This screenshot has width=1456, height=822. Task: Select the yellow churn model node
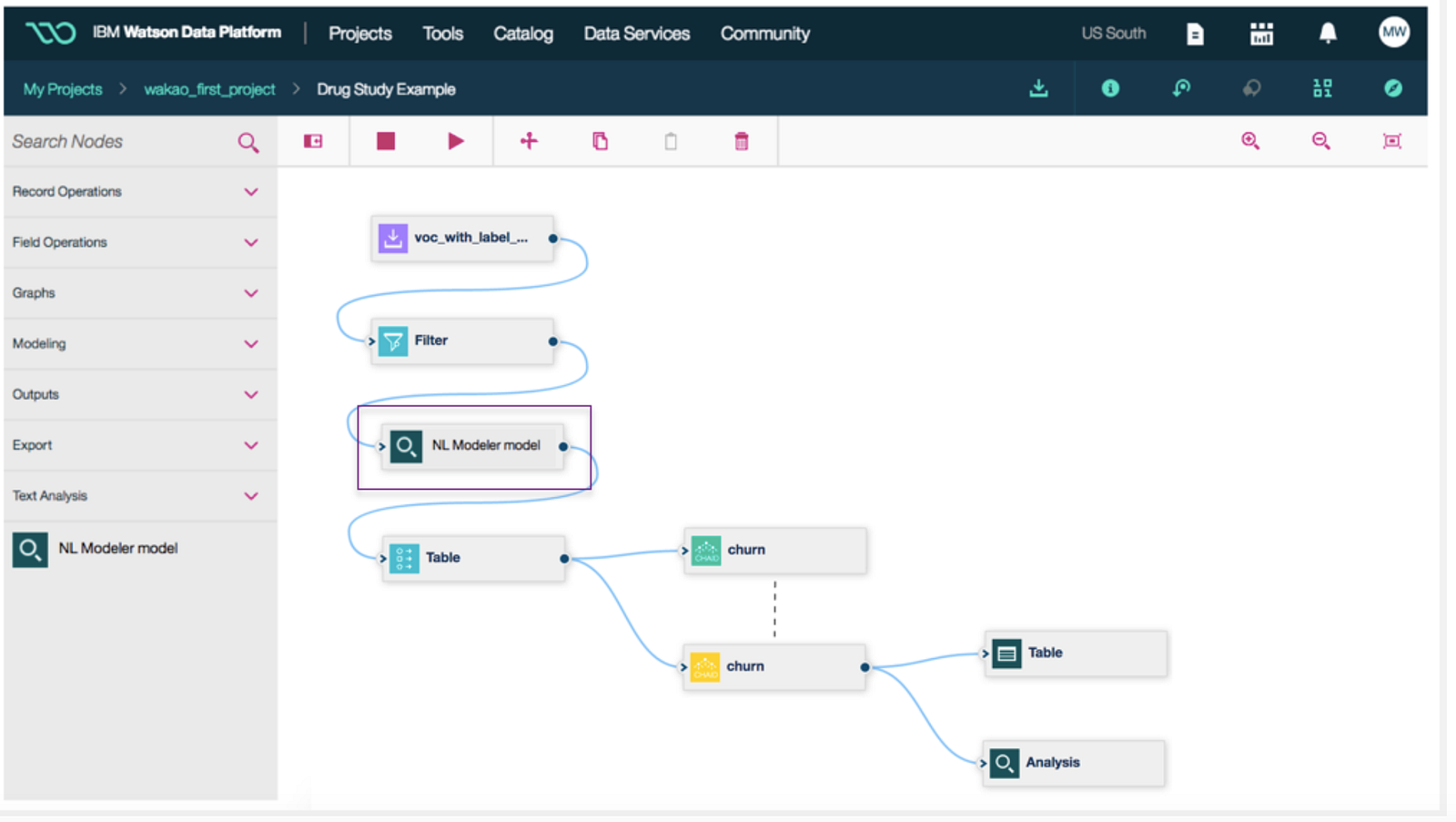pyautogui.click(x=773, y=666)
